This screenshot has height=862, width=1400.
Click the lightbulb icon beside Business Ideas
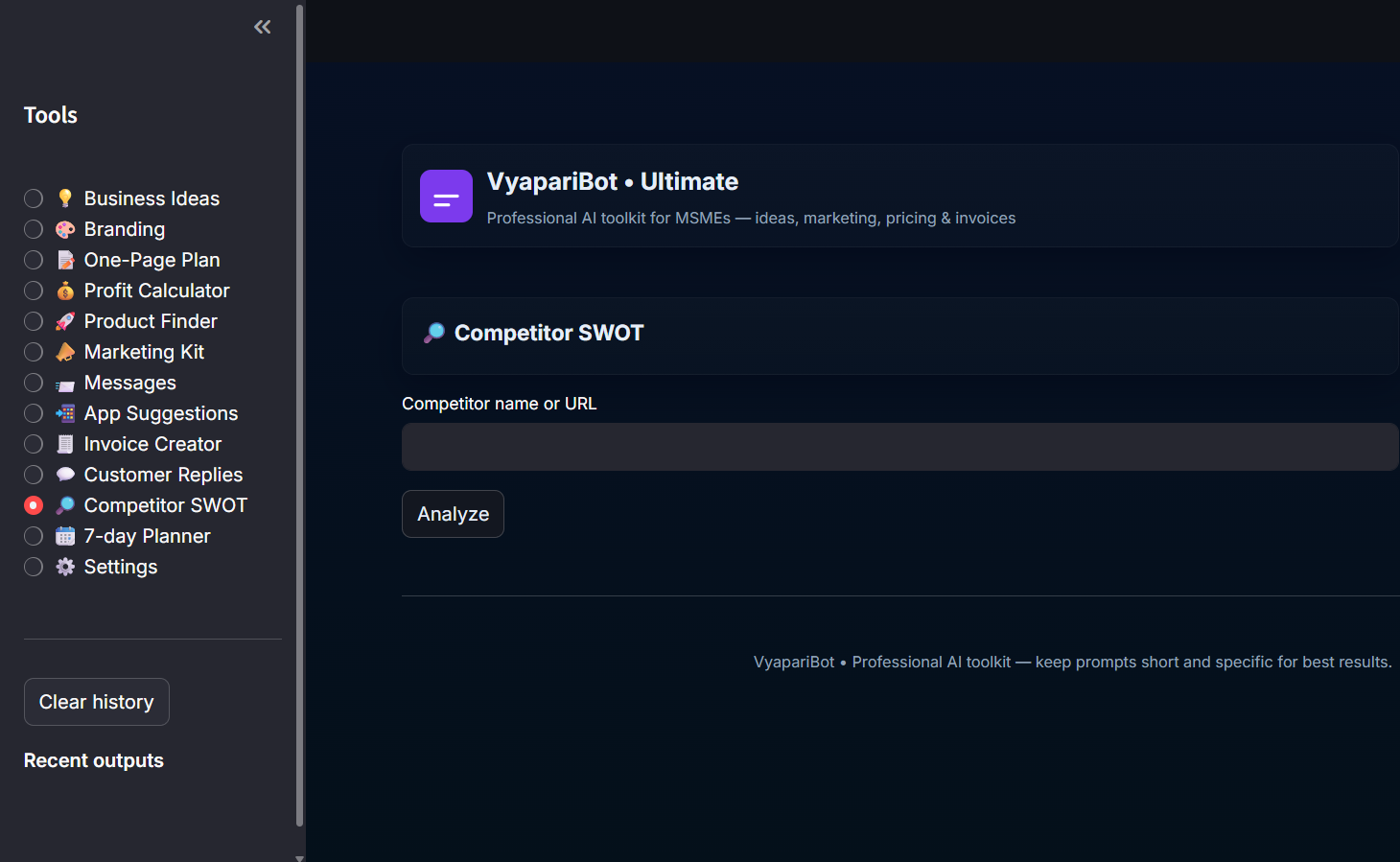pyautogui.click(x=65, y=198)
